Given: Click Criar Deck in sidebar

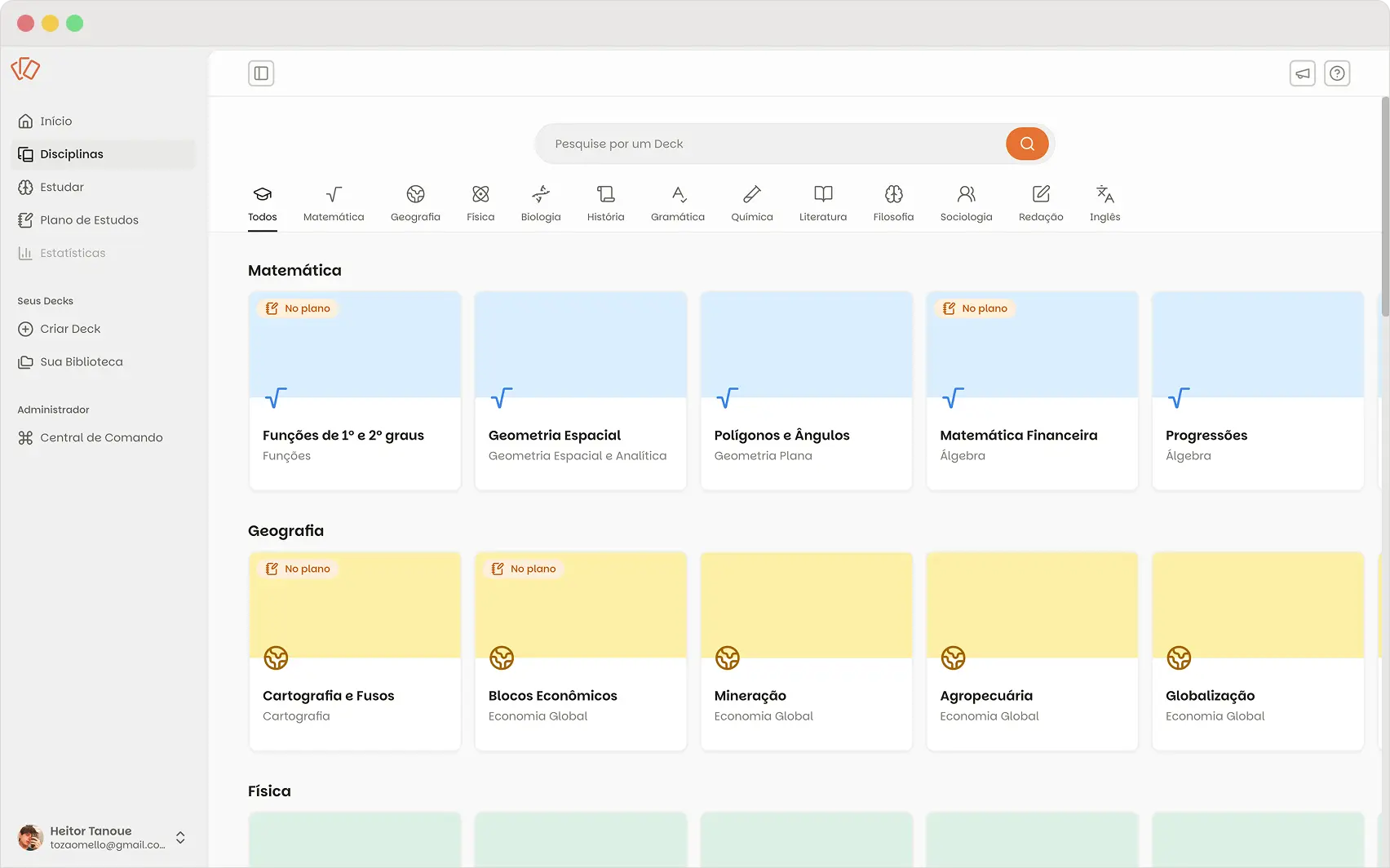Looking at the screenshot, I should coord(104,329).
